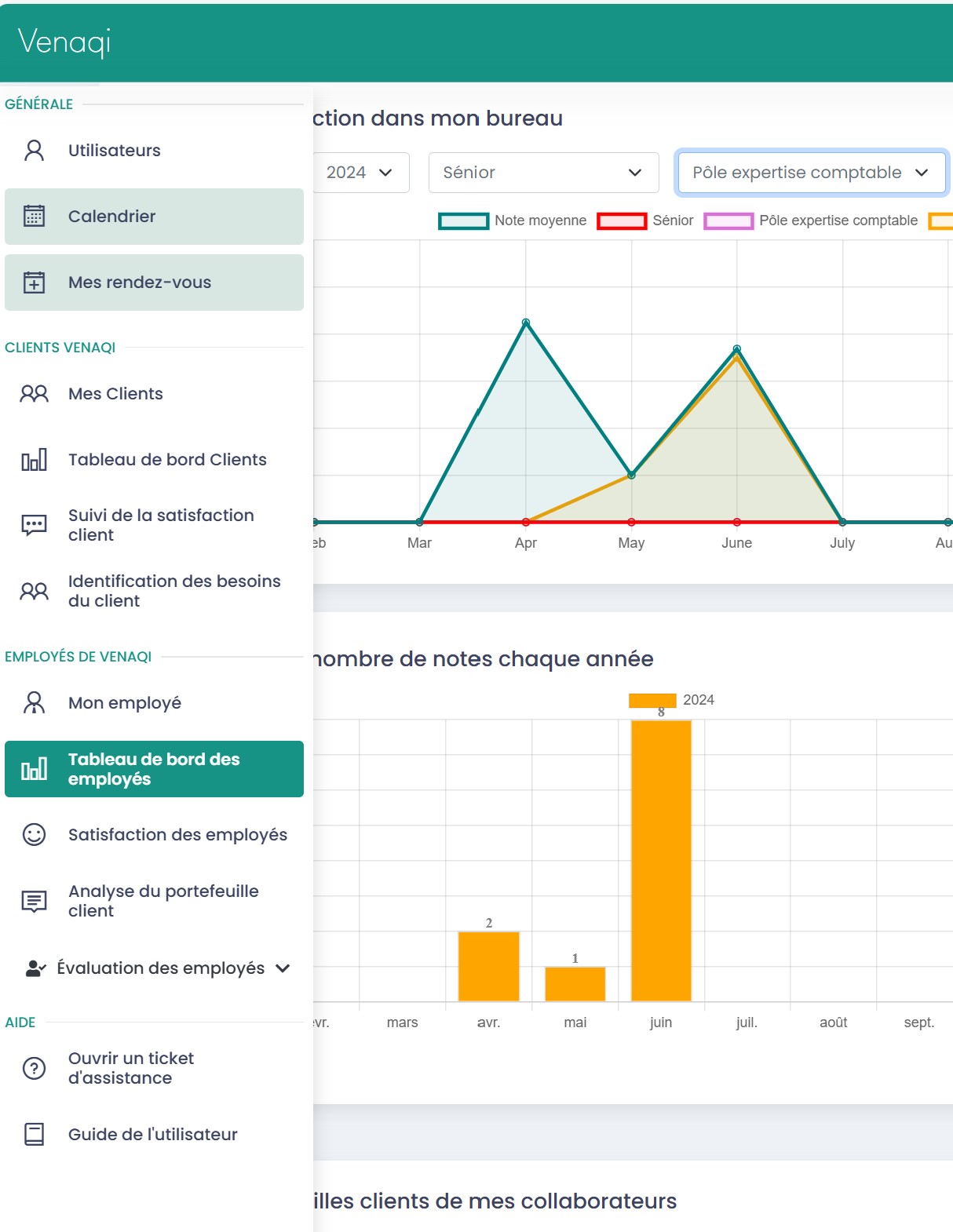Click the juin bar with value 8
Image resolution: width=953 pixels, height=1232 pixels.
[x=661, y=860]
